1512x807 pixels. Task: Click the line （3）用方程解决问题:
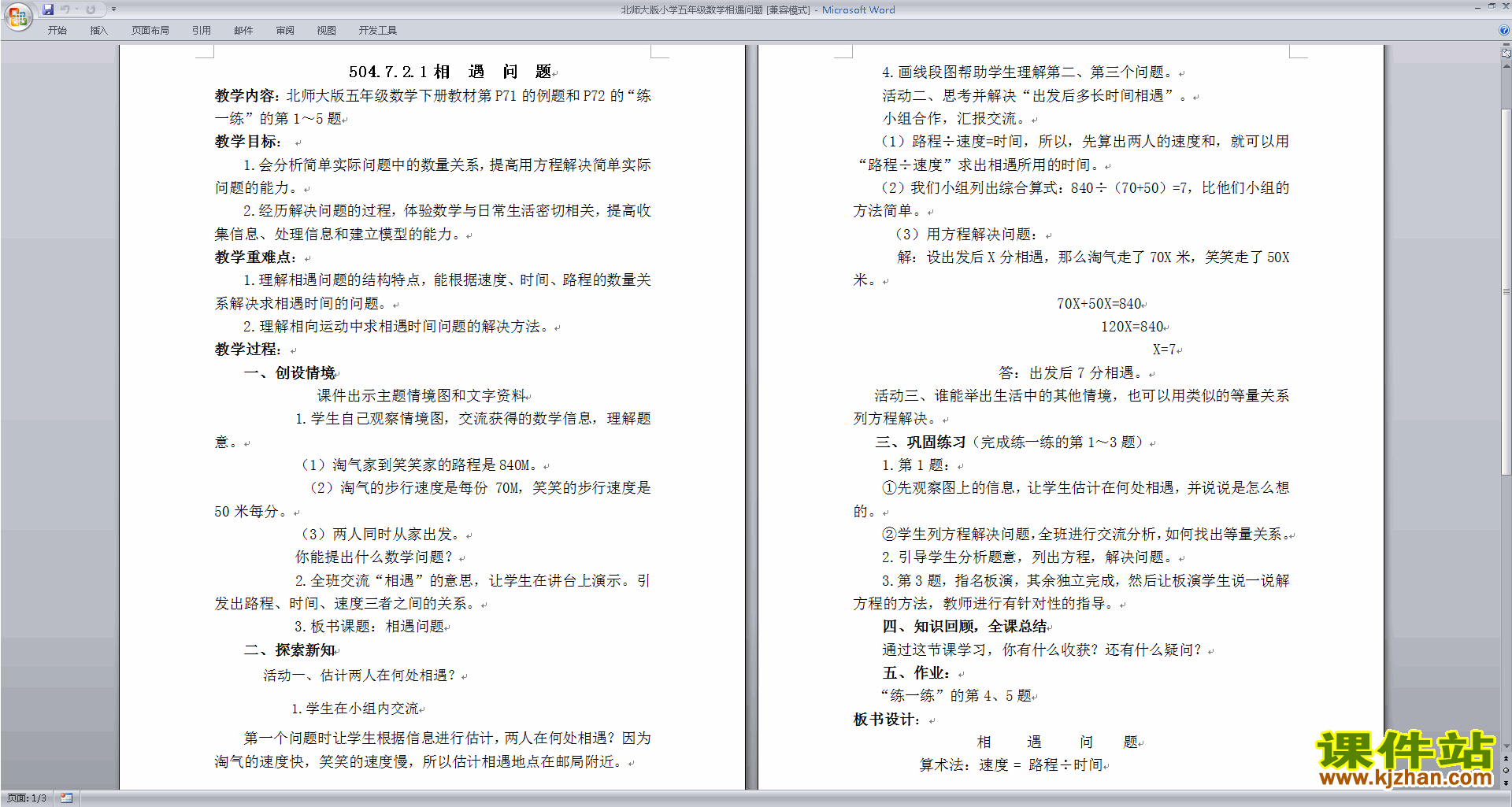[x=966, y=235]
